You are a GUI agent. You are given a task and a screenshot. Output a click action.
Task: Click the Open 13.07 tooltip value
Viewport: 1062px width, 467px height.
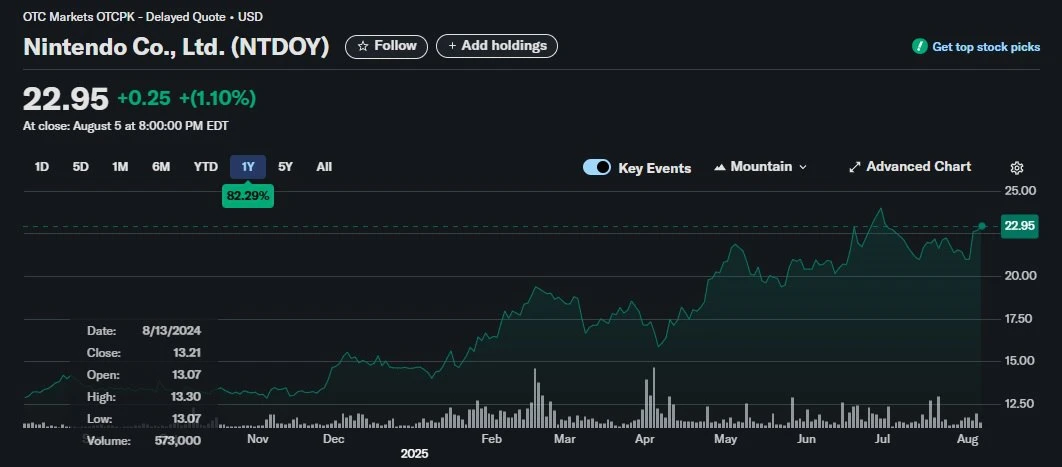[x=186, y=375]
